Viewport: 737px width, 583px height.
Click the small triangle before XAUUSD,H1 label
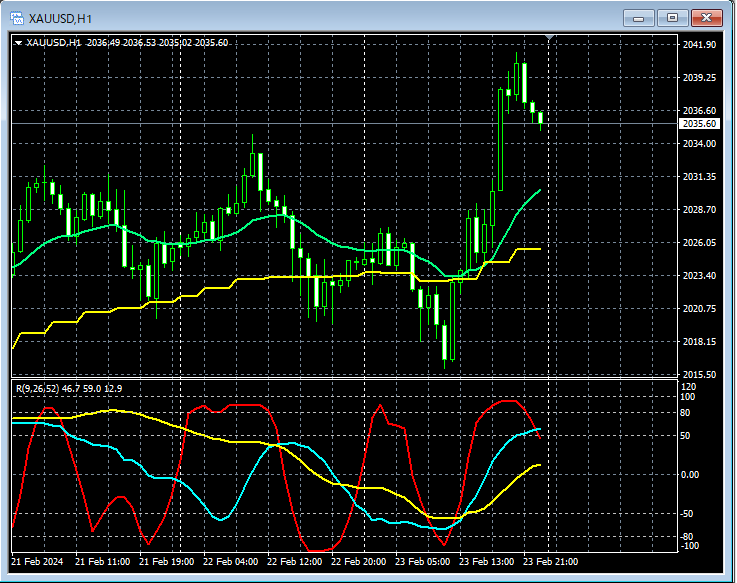pyautogui.click(x=18, y=43)
